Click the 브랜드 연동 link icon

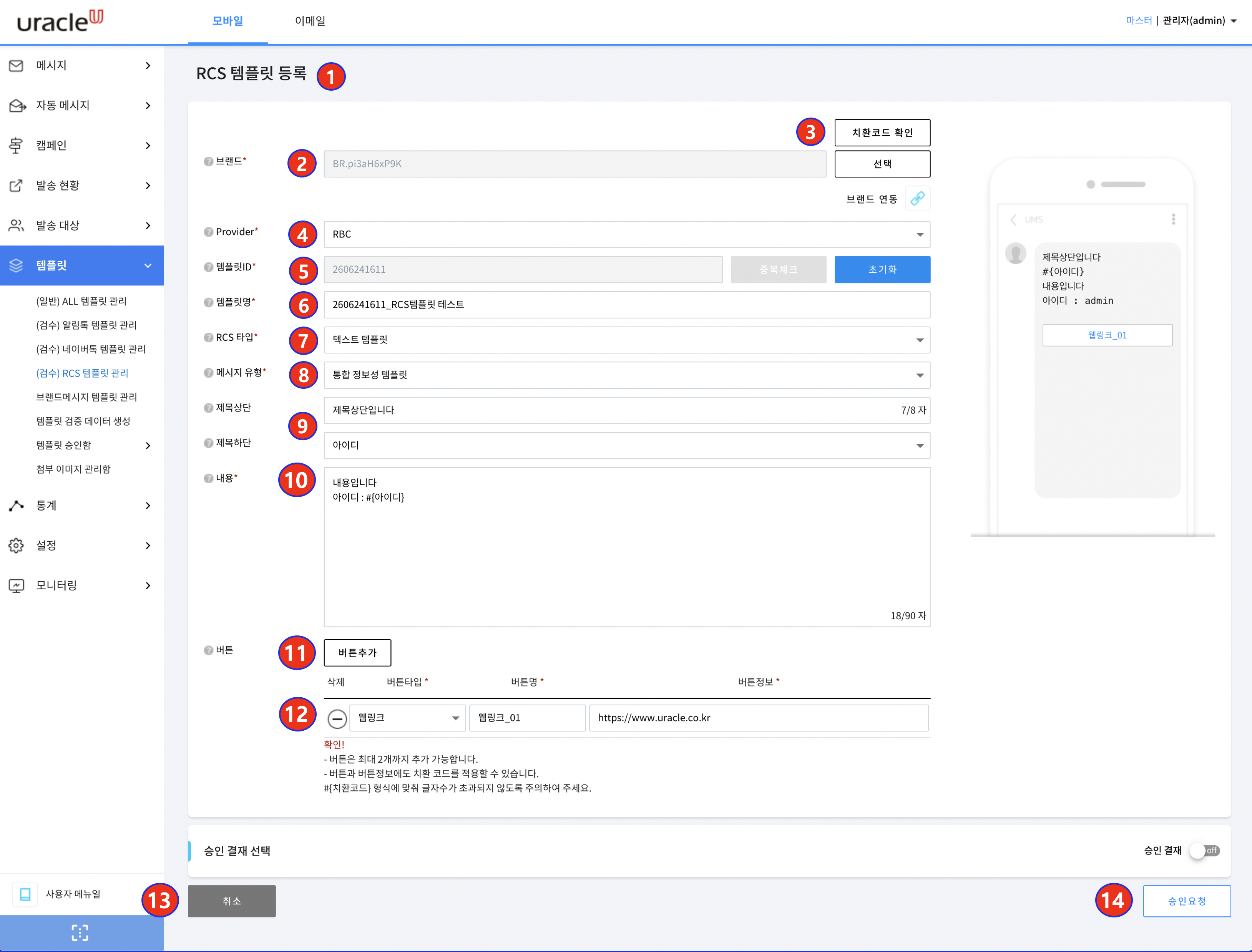pos(917,198)
